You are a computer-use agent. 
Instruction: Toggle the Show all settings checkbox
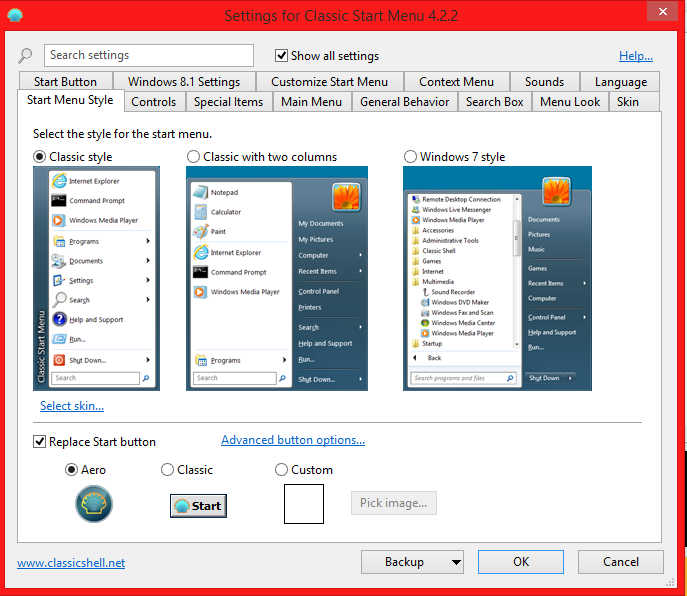pos(281,56)
